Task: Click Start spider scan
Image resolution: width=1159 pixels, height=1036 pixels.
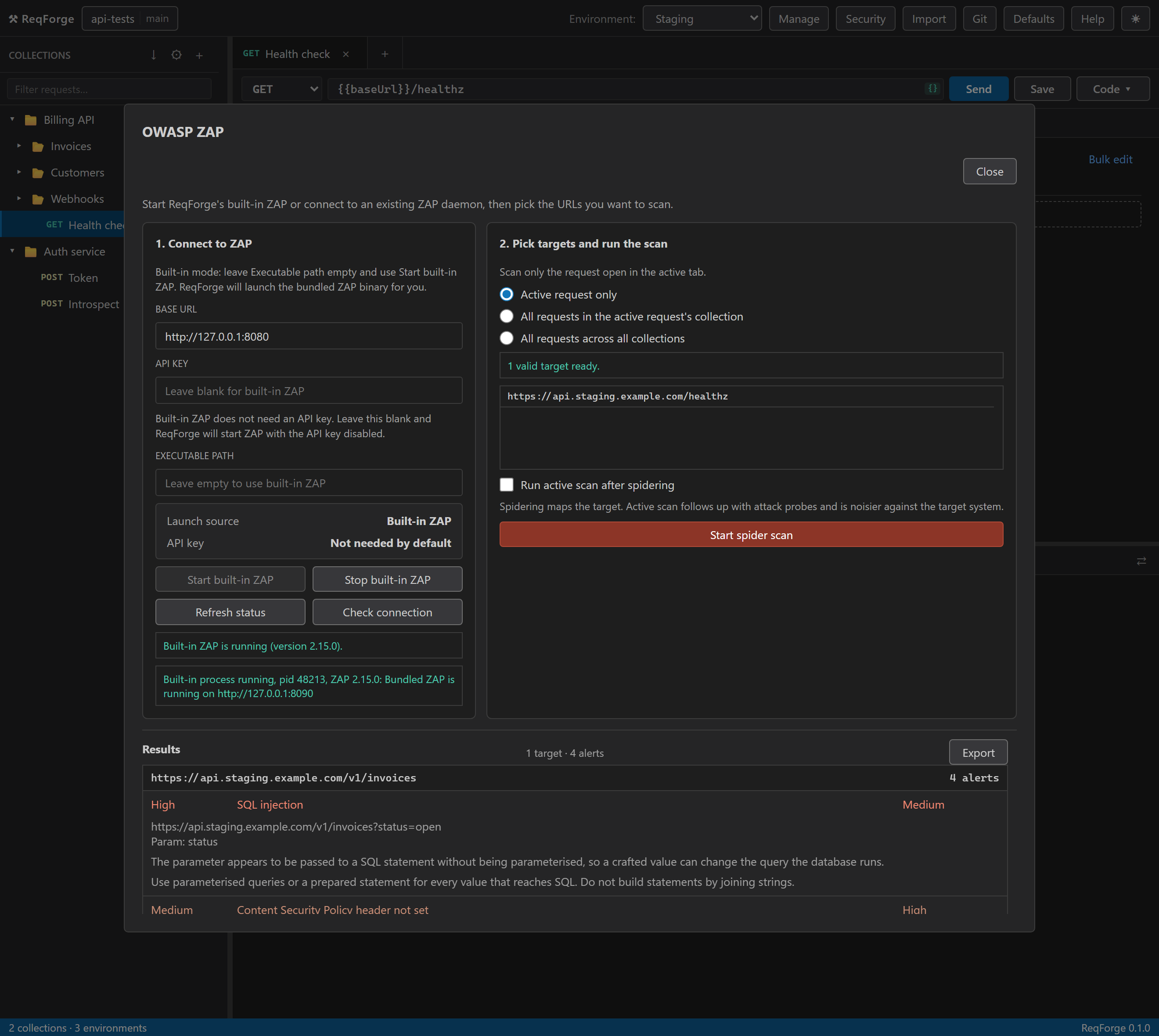Action: (x=751, y=535)
